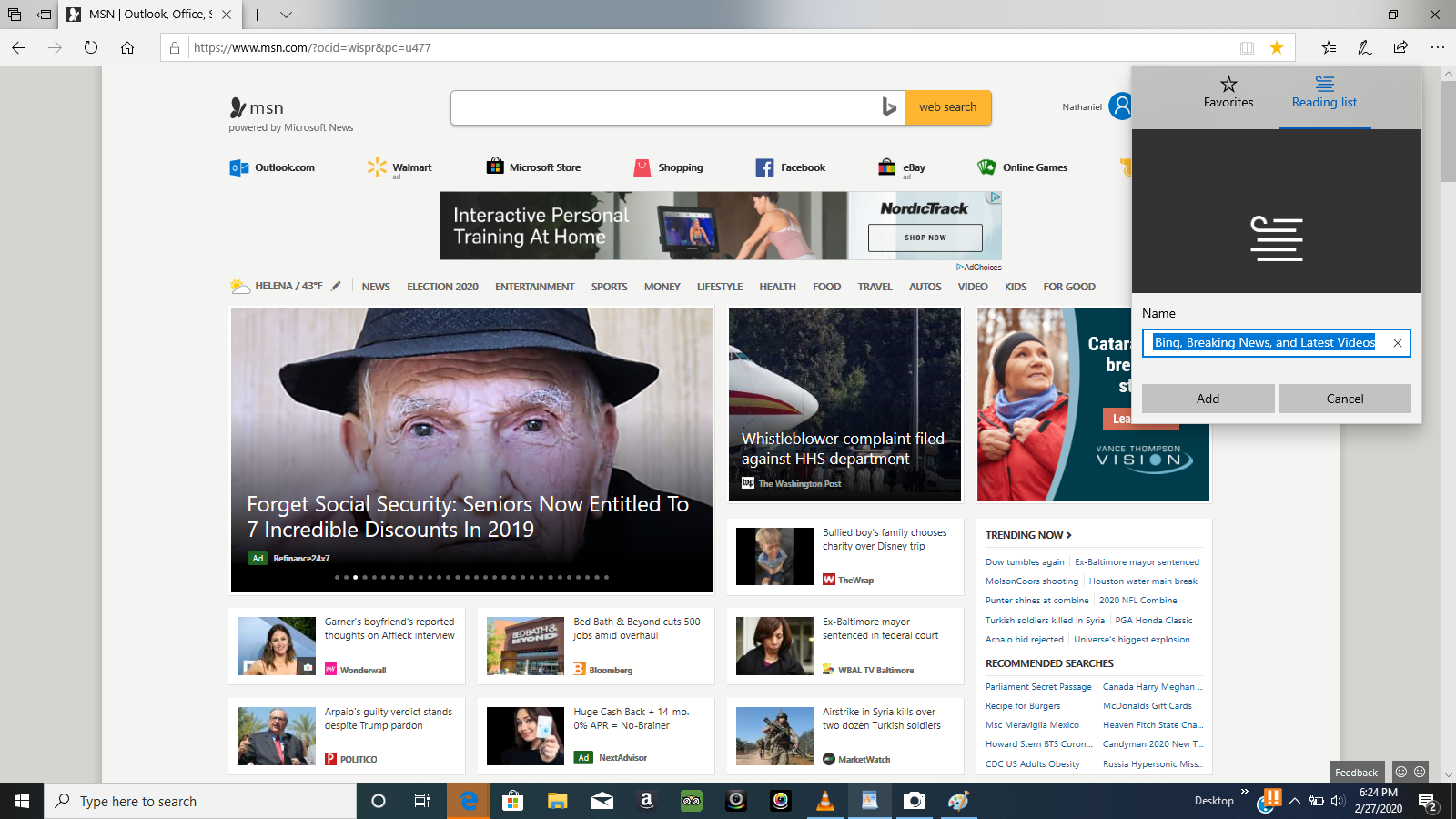The image size is (1456, 819).
Task: Close the MSN tab
Action: [x=227, y=15]
